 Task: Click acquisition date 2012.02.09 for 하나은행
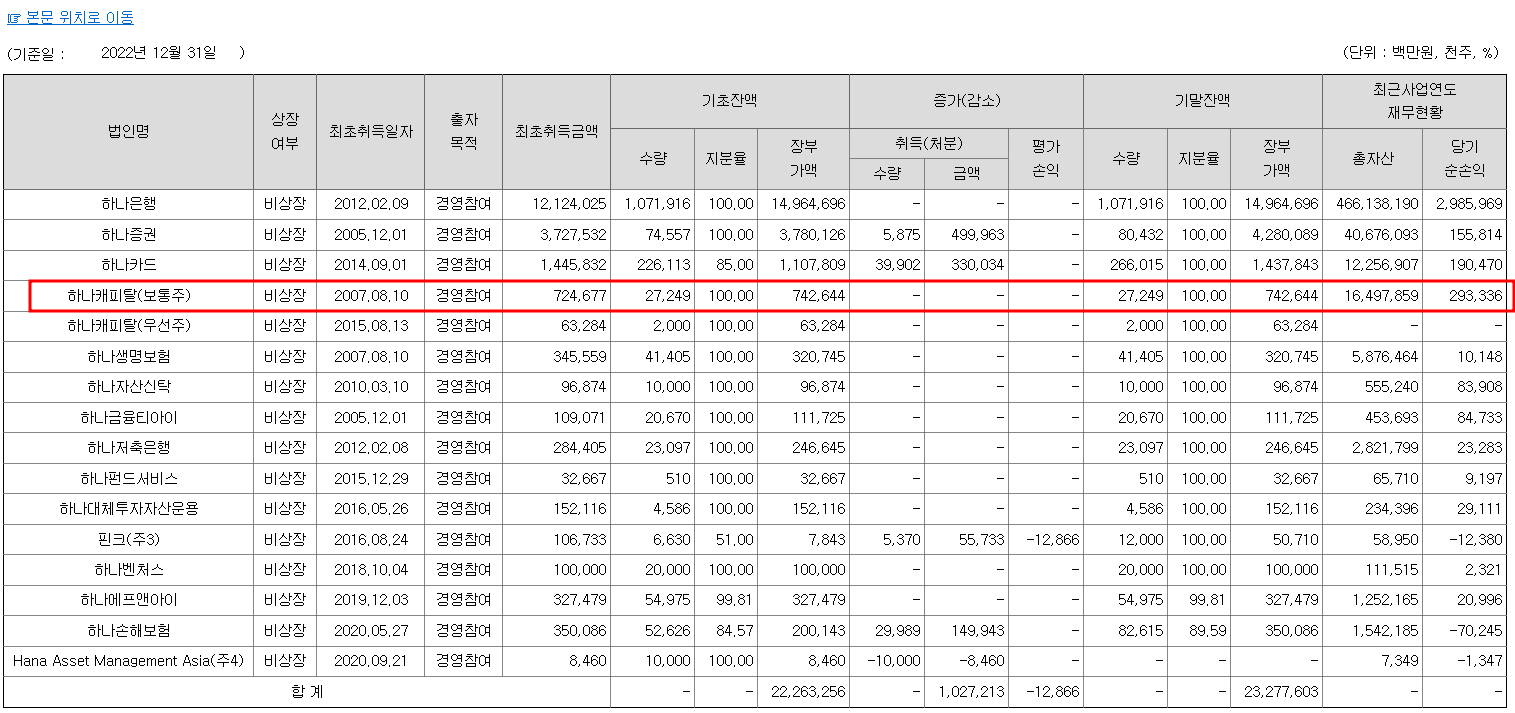[x=370, y=204]
